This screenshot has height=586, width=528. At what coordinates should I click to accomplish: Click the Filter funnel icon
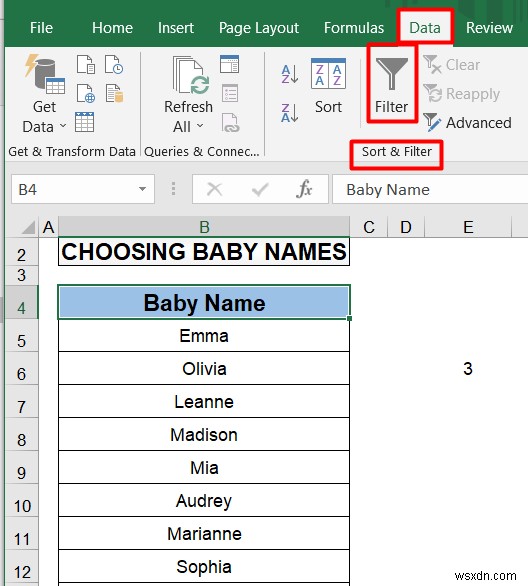click(x=392, y=74)
